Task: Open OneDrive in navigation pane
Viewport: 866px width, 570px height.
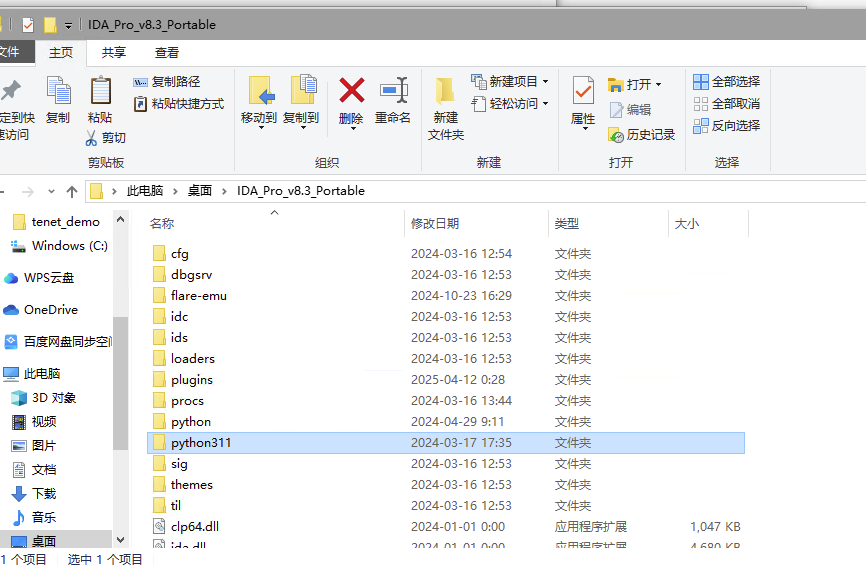Action: 41,310
